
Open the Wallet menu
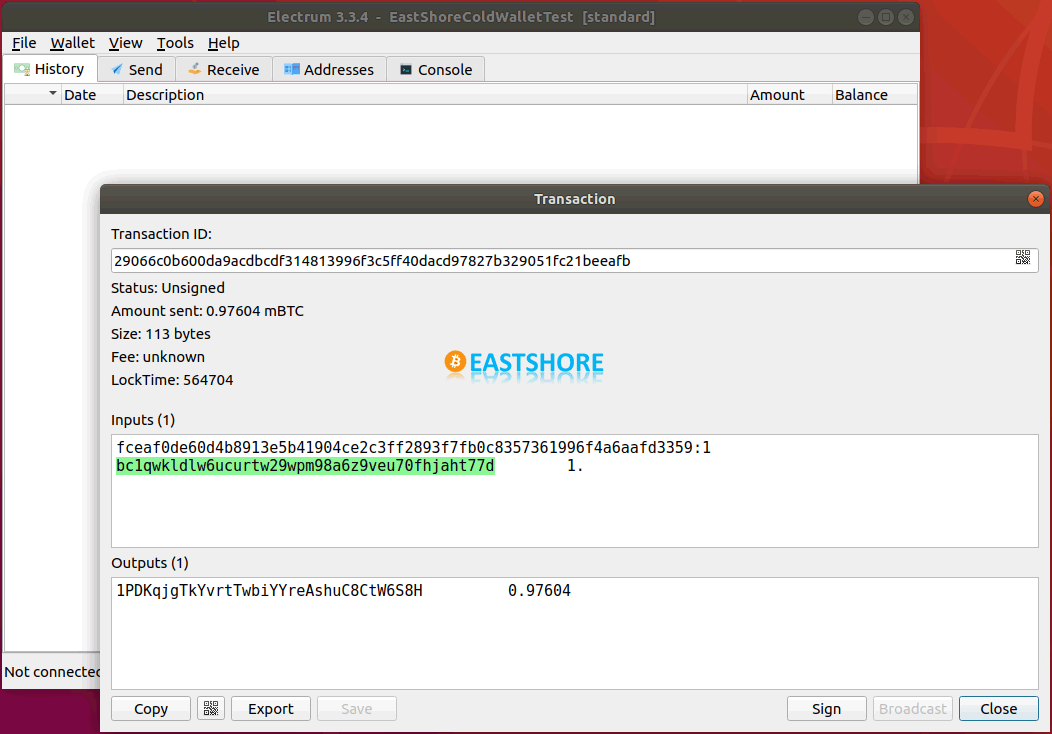pos(72,43)
